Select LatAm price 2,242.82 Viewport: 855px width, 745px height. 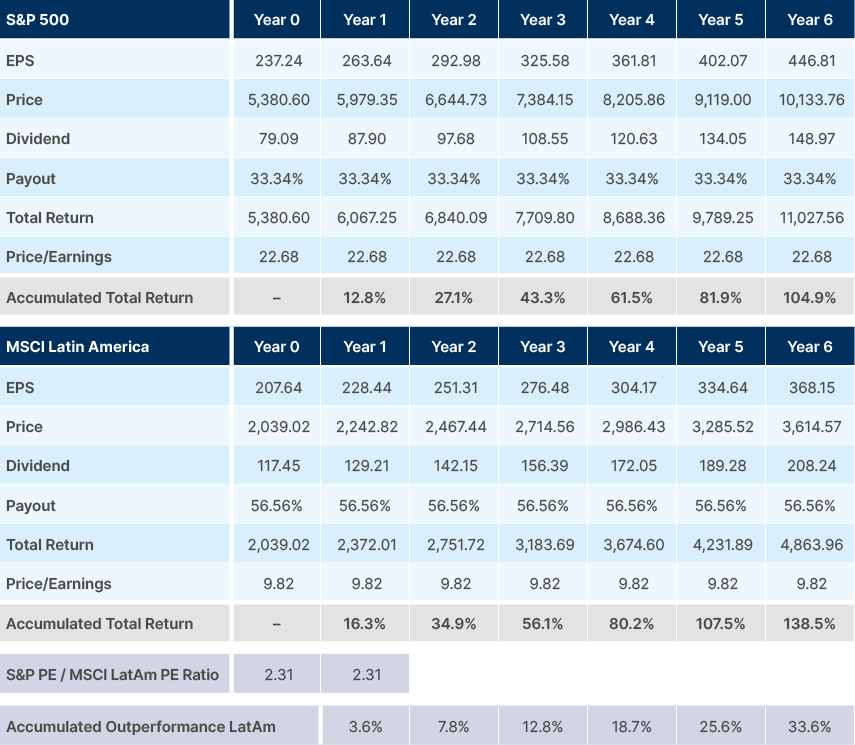click(367, 426)
